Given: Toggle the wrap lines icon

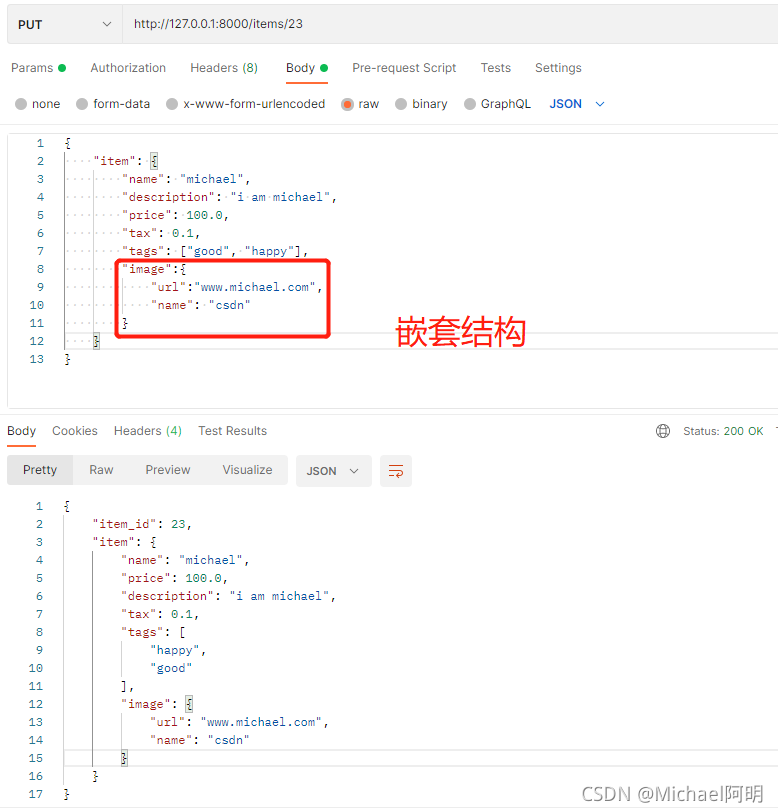Looking at the screenshot, I should (396, 471).
